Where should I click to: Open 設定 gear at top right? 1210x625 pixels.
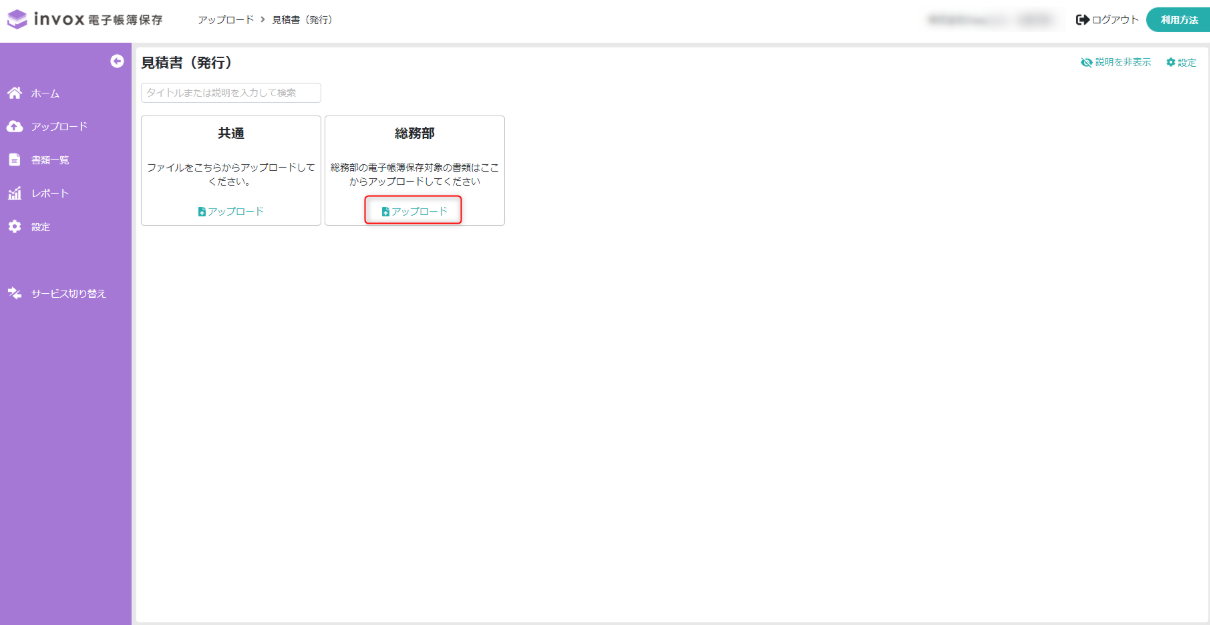click(1181, 62)
